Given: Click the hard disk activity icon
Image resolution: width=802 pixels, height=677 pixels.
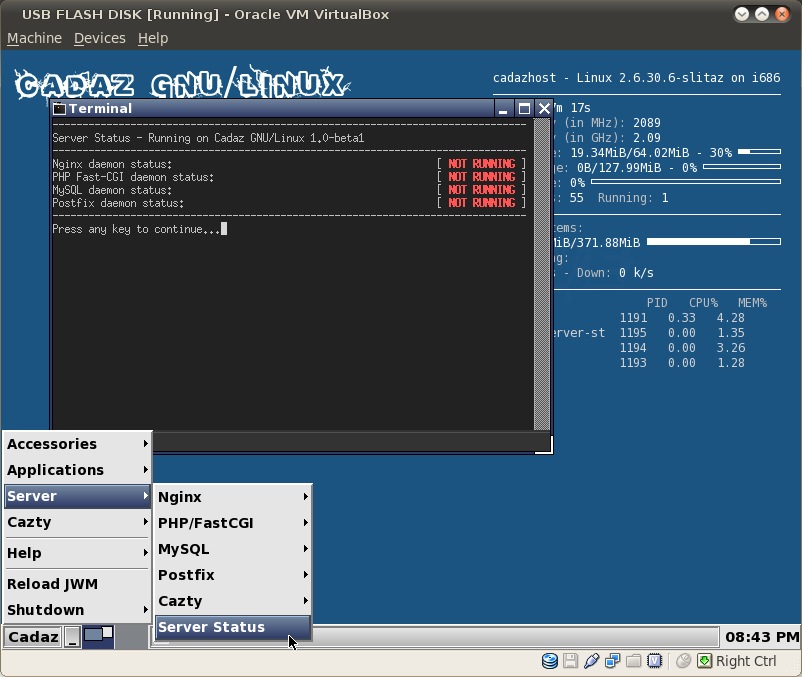Looking at the screenshot, I should click(x=549, y=661).
